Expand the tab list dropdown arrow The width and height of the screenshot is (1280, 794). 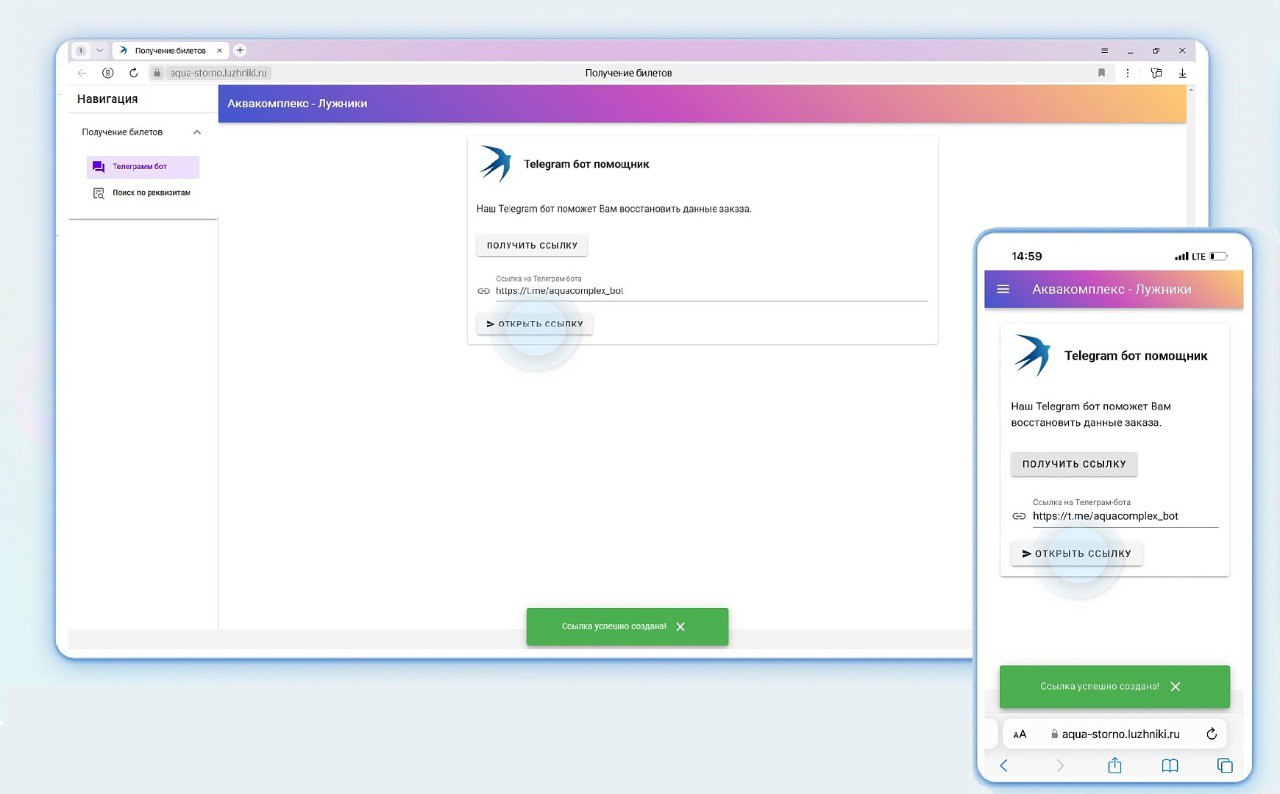point(99,50)
